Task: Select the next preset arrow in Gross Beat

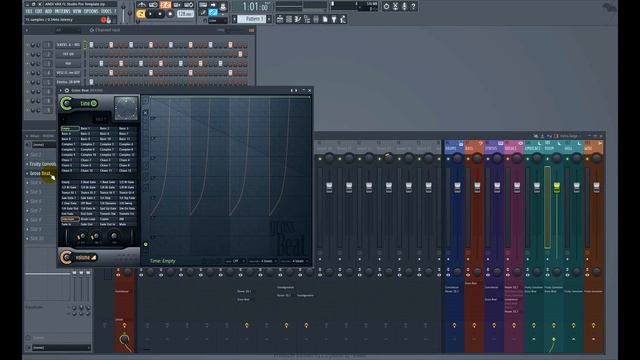Action: tap(296, 90)
